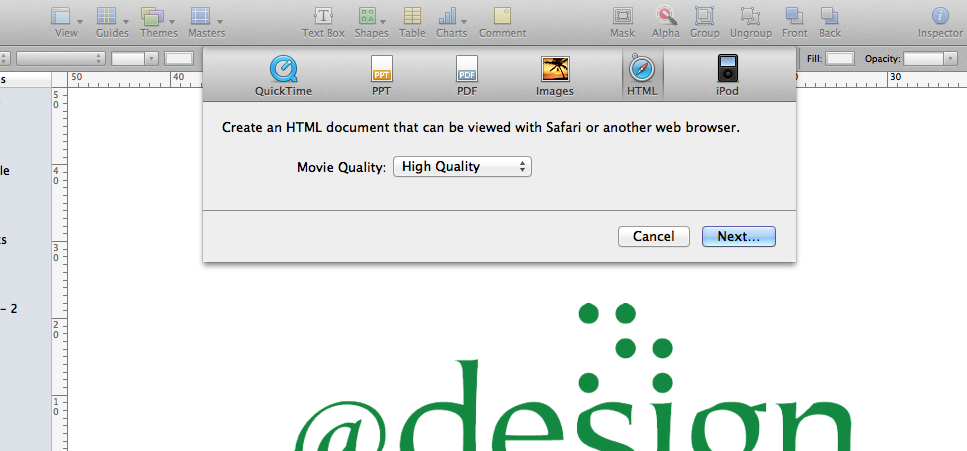The height and width of the screenshot is (451, 967).
Task: Open the Movie Quality dropdown
Action: (462, 167)
